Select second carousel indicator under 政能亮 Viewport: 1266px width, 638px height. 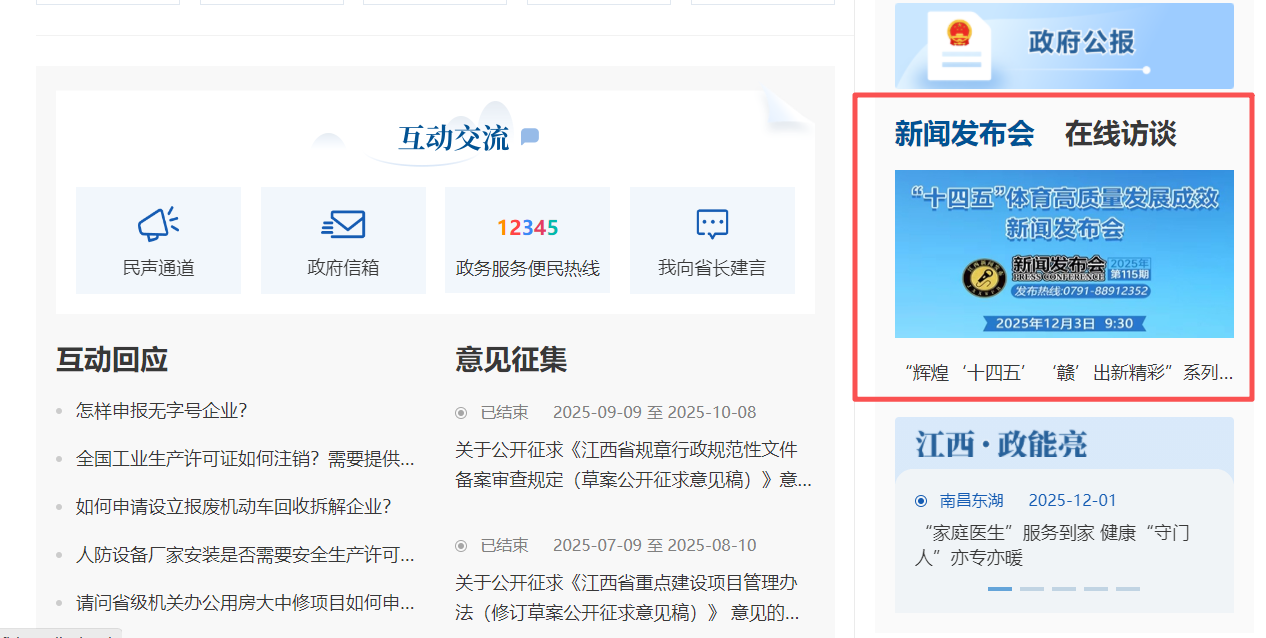[x=1032, y=589]
